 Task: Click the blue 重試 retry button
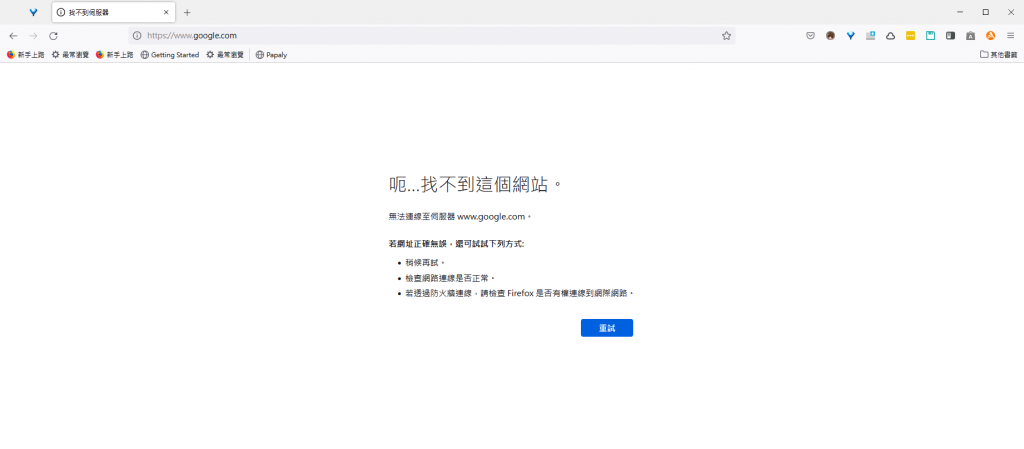(x=607, y=328)
